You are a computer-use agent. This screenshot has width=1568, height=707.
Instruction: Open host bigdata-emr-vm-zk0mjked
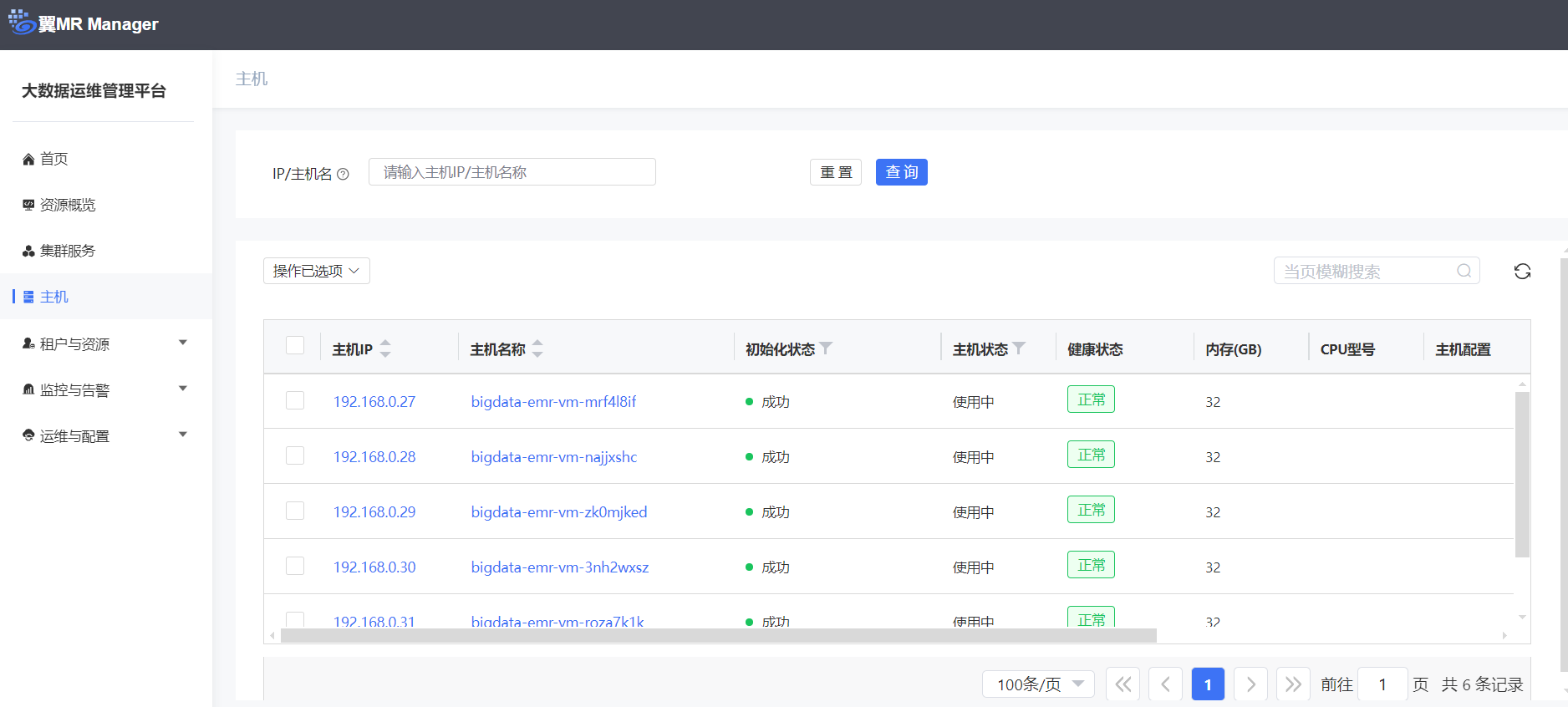pos(559,512)
